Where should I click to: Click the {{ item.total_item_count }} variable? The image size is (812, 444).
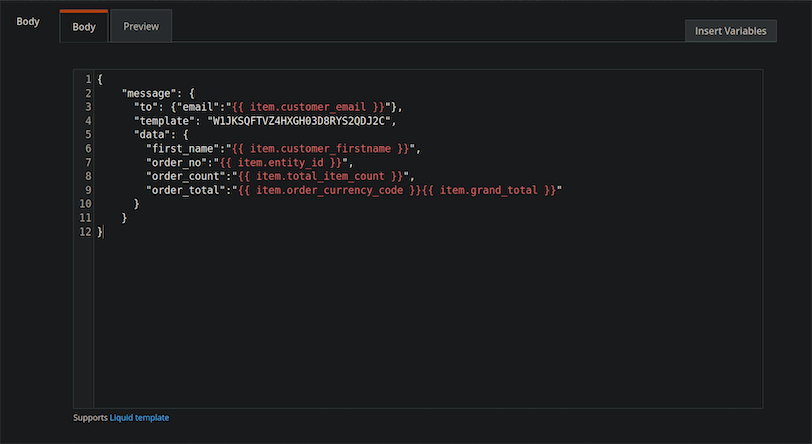pos(321,176)
